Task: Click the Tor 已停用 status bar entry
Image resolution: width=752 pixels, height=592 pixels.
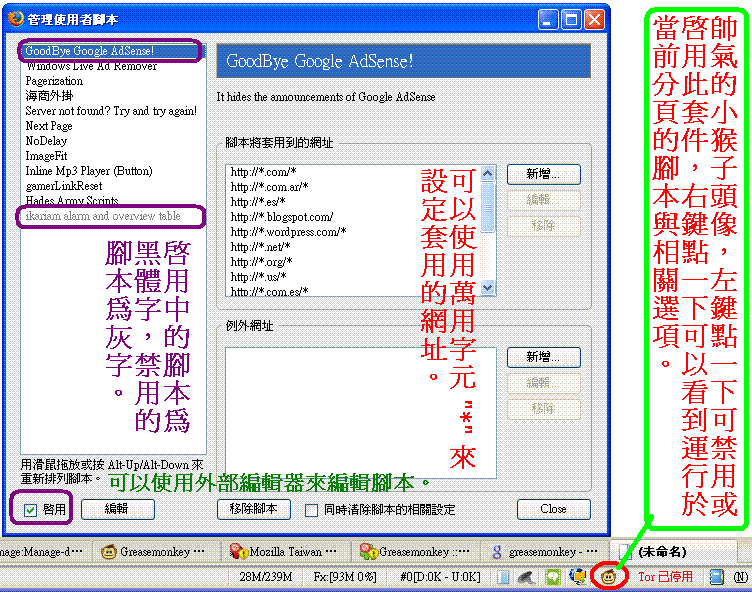Action: tap(665, 577)
